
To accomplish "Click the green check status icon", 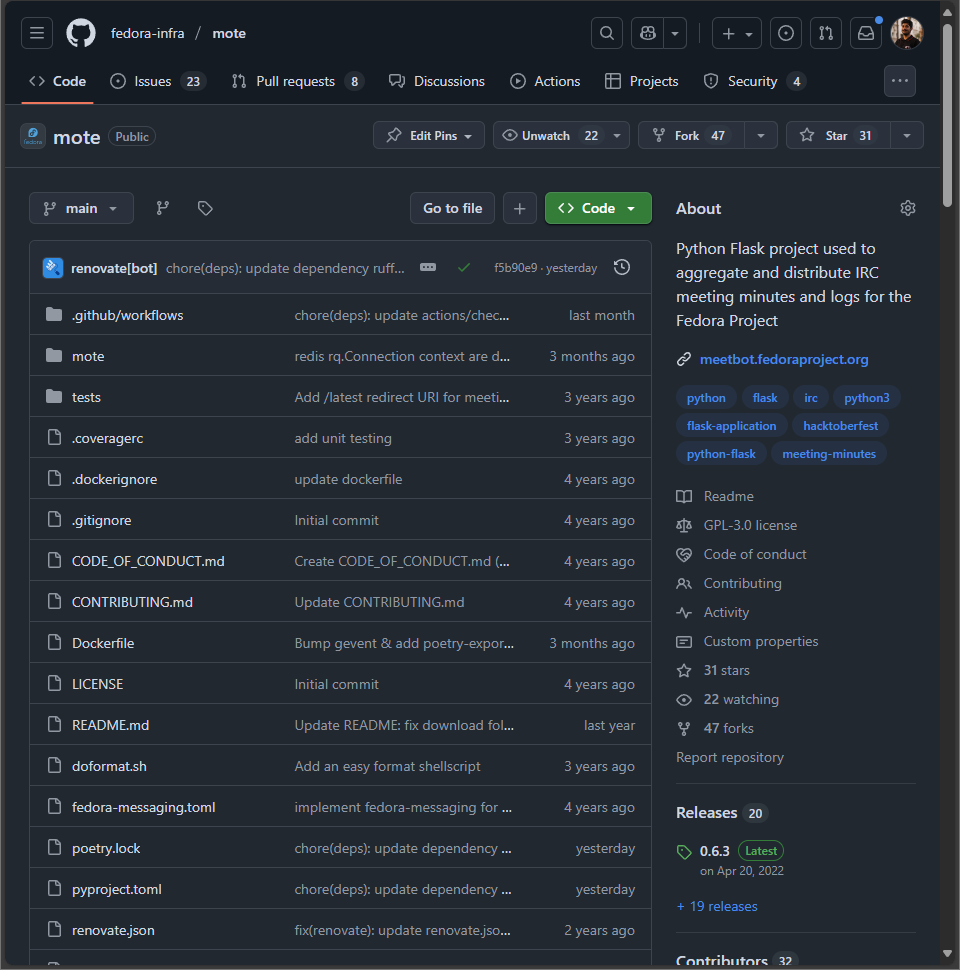I will pos(464,268).
